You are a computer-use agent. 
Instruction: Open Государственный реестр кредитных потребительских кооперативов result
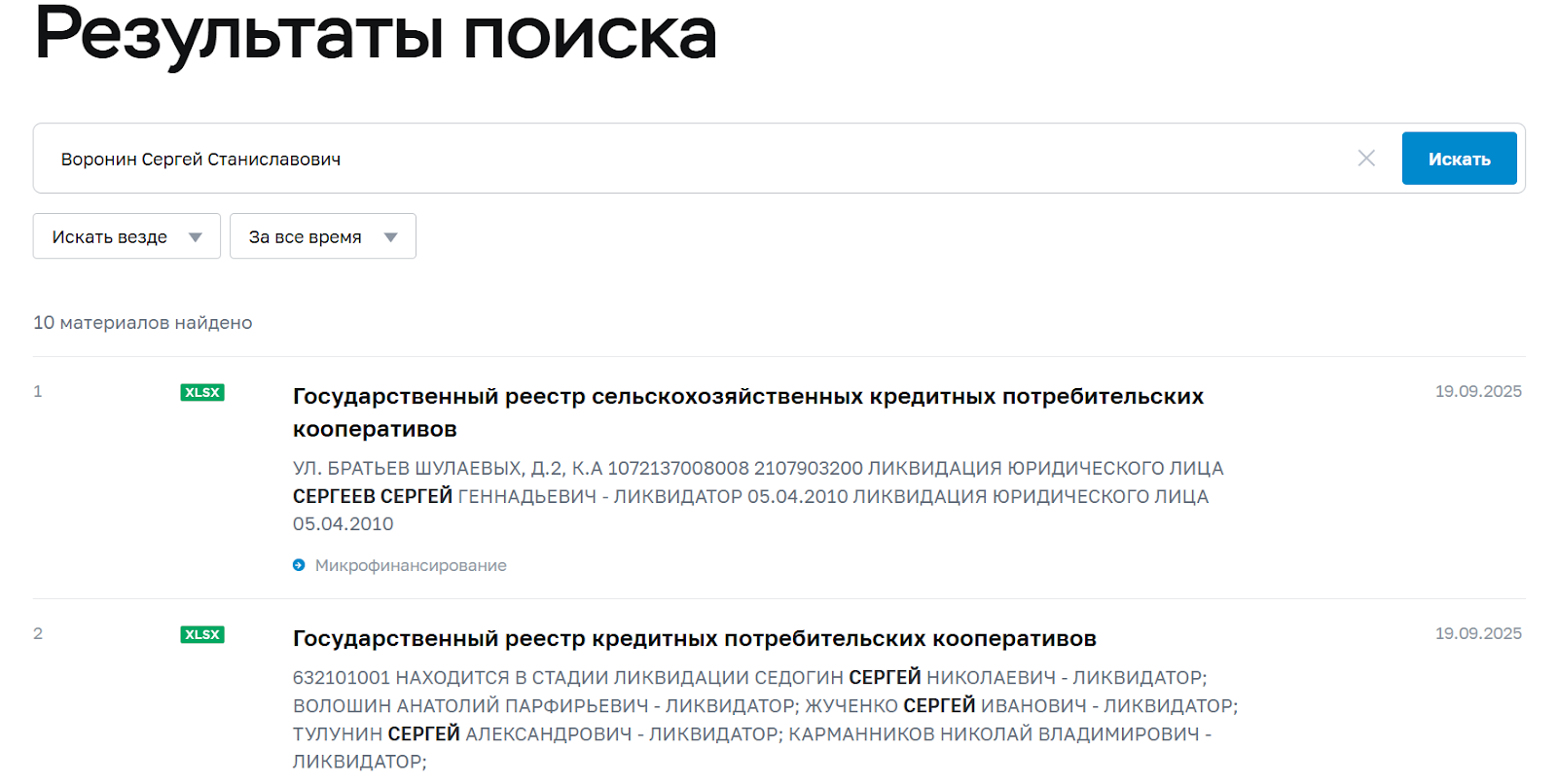694,638
